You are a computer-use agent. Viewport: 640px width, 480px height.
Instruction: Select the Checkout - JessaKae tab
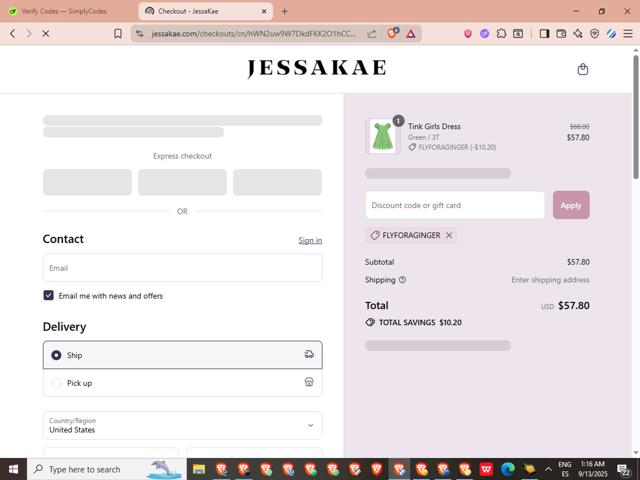[x=205, y=11]
